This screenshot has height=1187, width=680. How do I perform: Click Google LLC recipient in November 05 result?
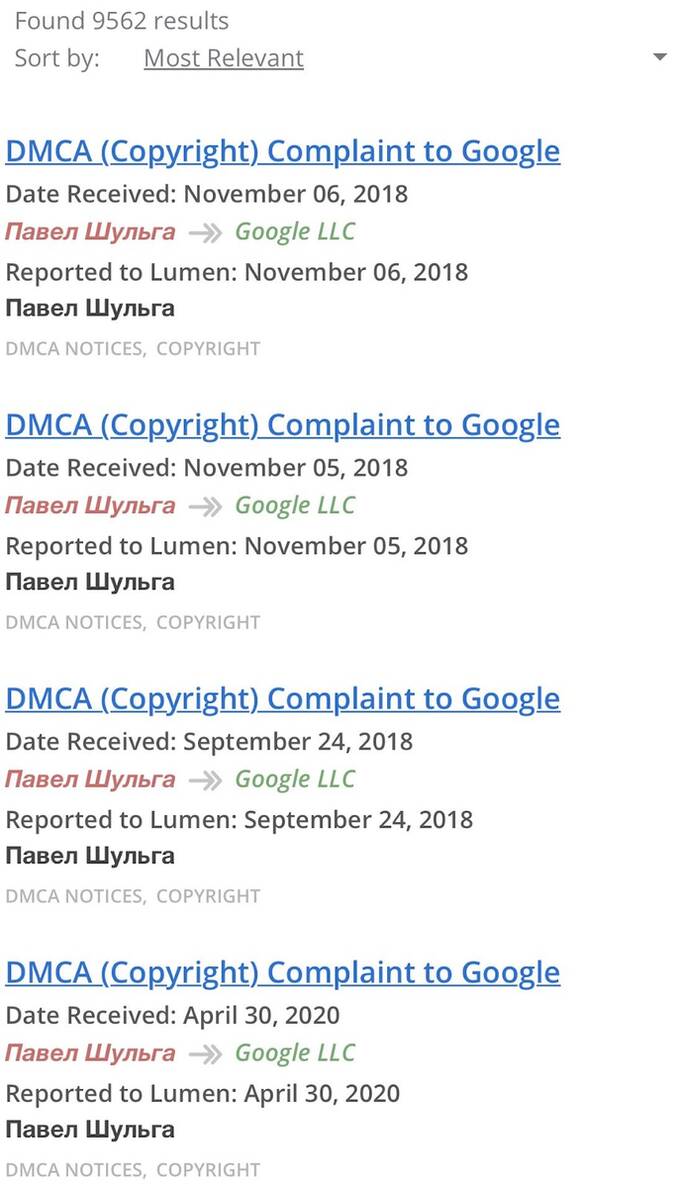click(295, 506)
